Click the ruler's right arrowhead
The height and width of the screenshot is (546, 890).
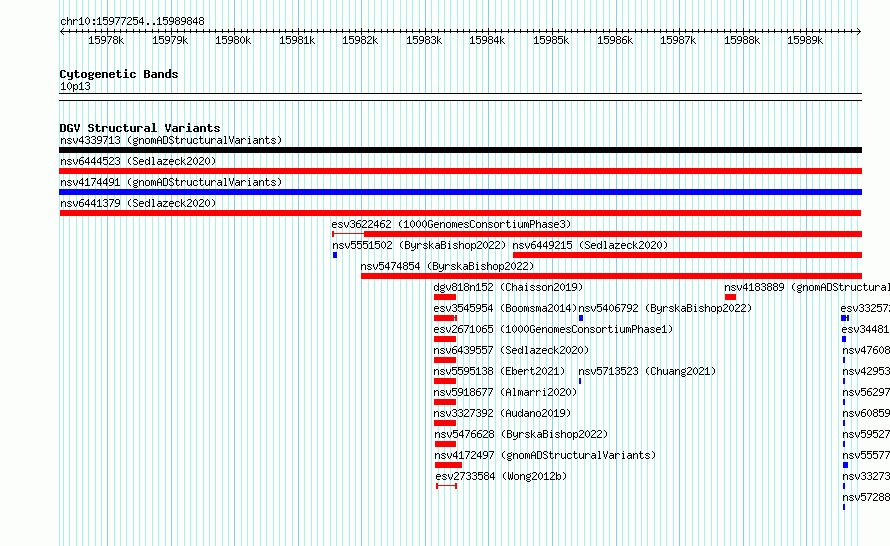pyautogui.click(x=859, y=32)
